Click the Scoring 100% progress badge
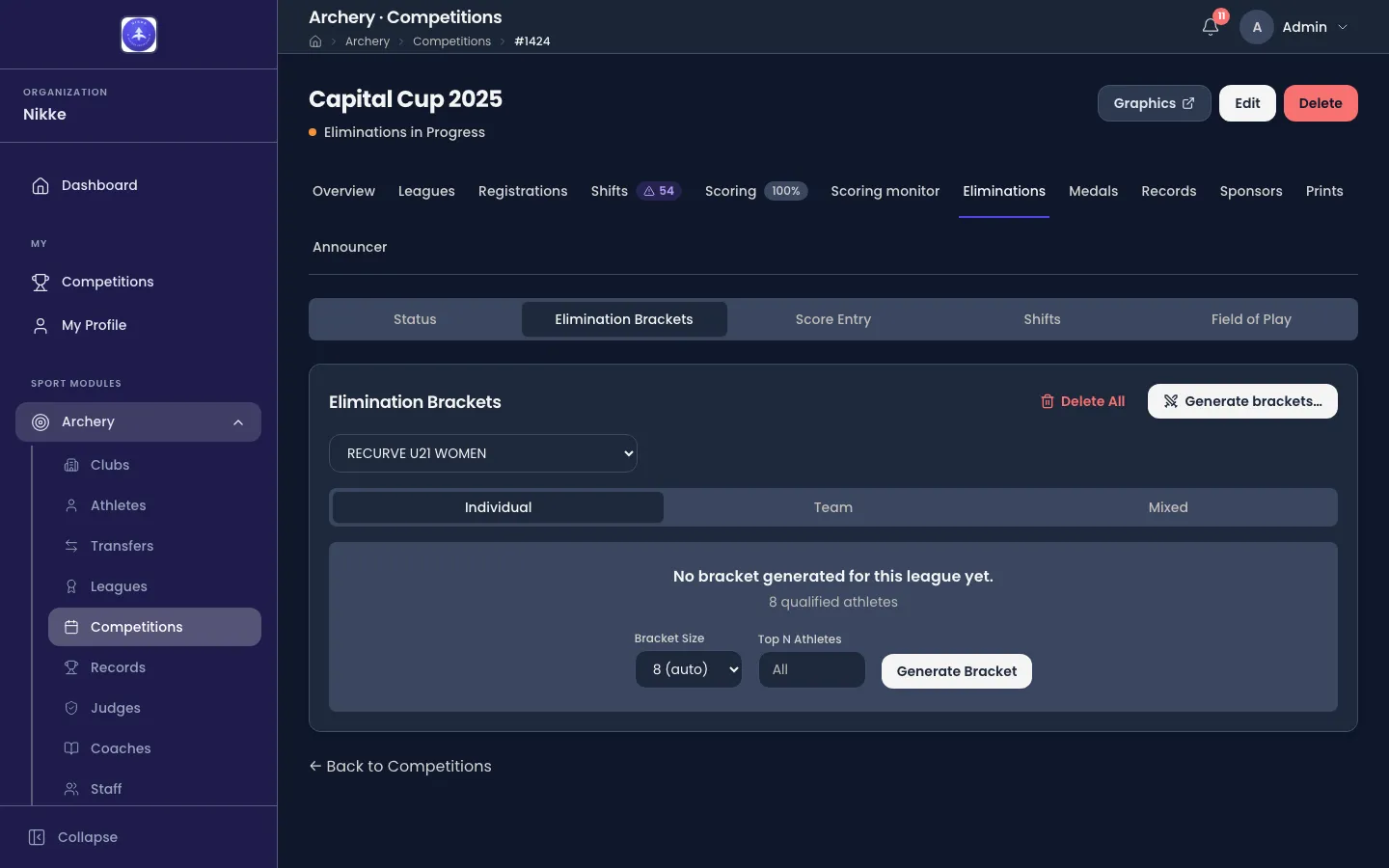1389x868 pixels. coord(786,191)
